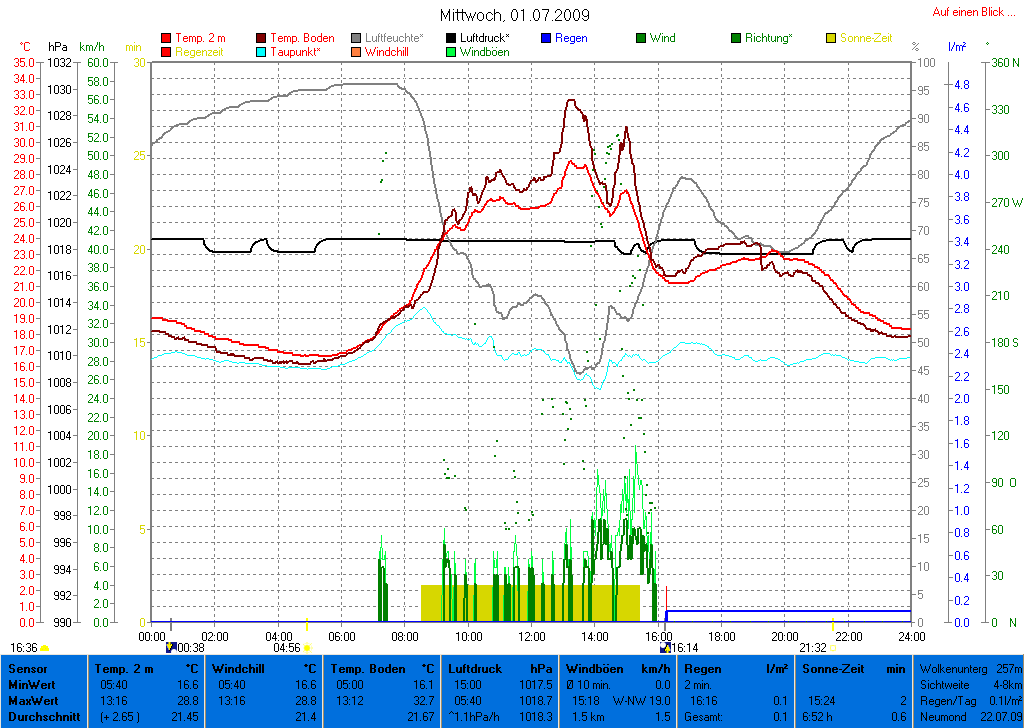The width and height of the screenshot is (1024, 728).
Task: Click the yellow Sonne-Zeit legend square
Action: tap(831, 38)
